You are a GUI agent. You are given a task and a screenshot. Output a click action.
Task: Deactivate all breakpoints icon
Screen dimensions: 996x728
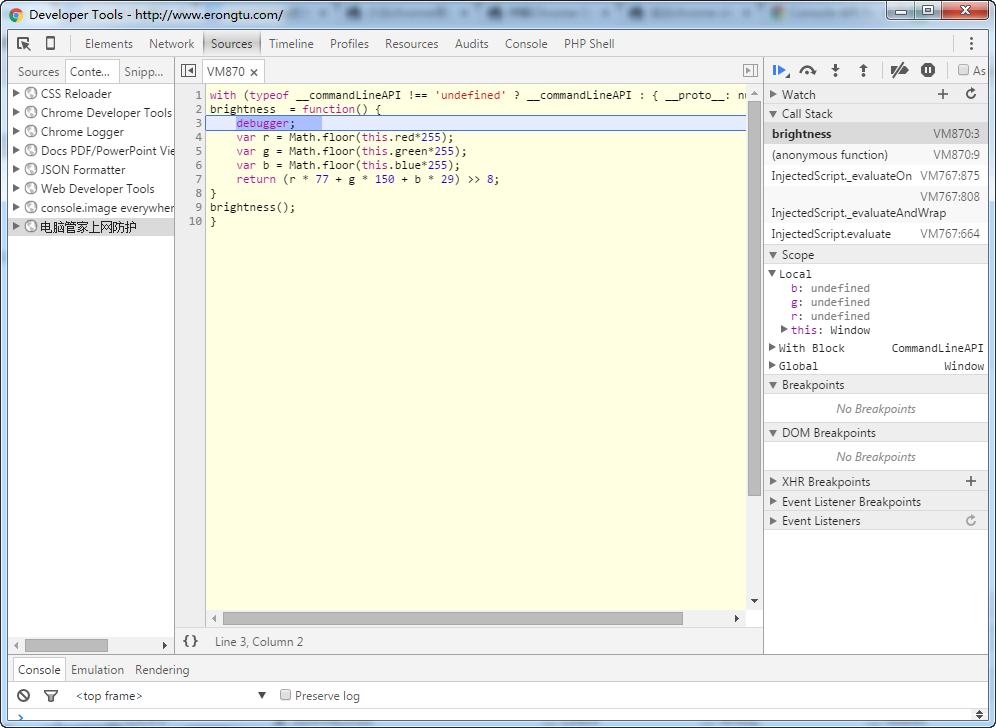(x=899, y=70)
